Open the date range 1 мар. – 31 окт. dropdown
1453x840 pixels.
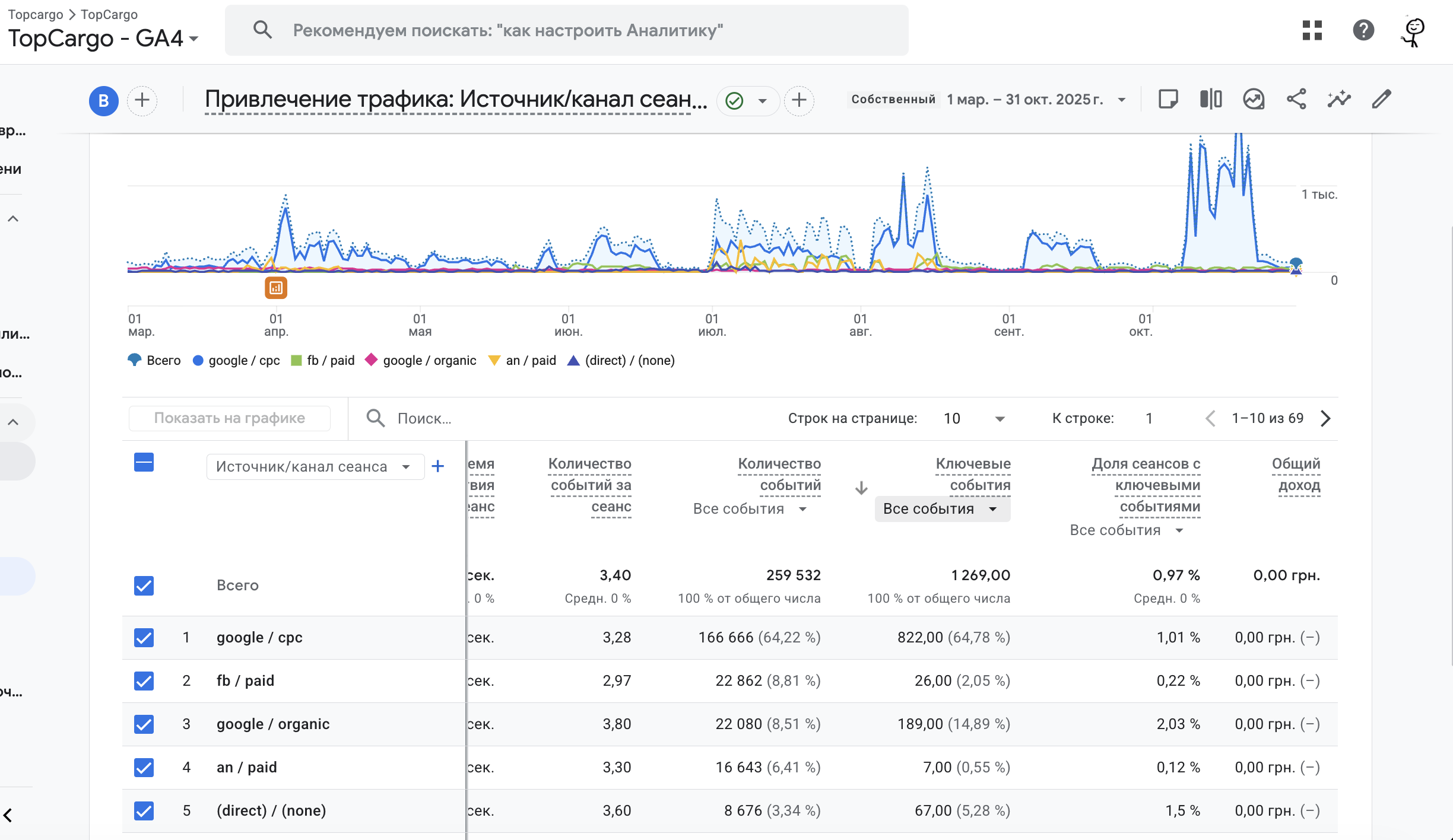pyautogui.click(x=1036, y=100)
